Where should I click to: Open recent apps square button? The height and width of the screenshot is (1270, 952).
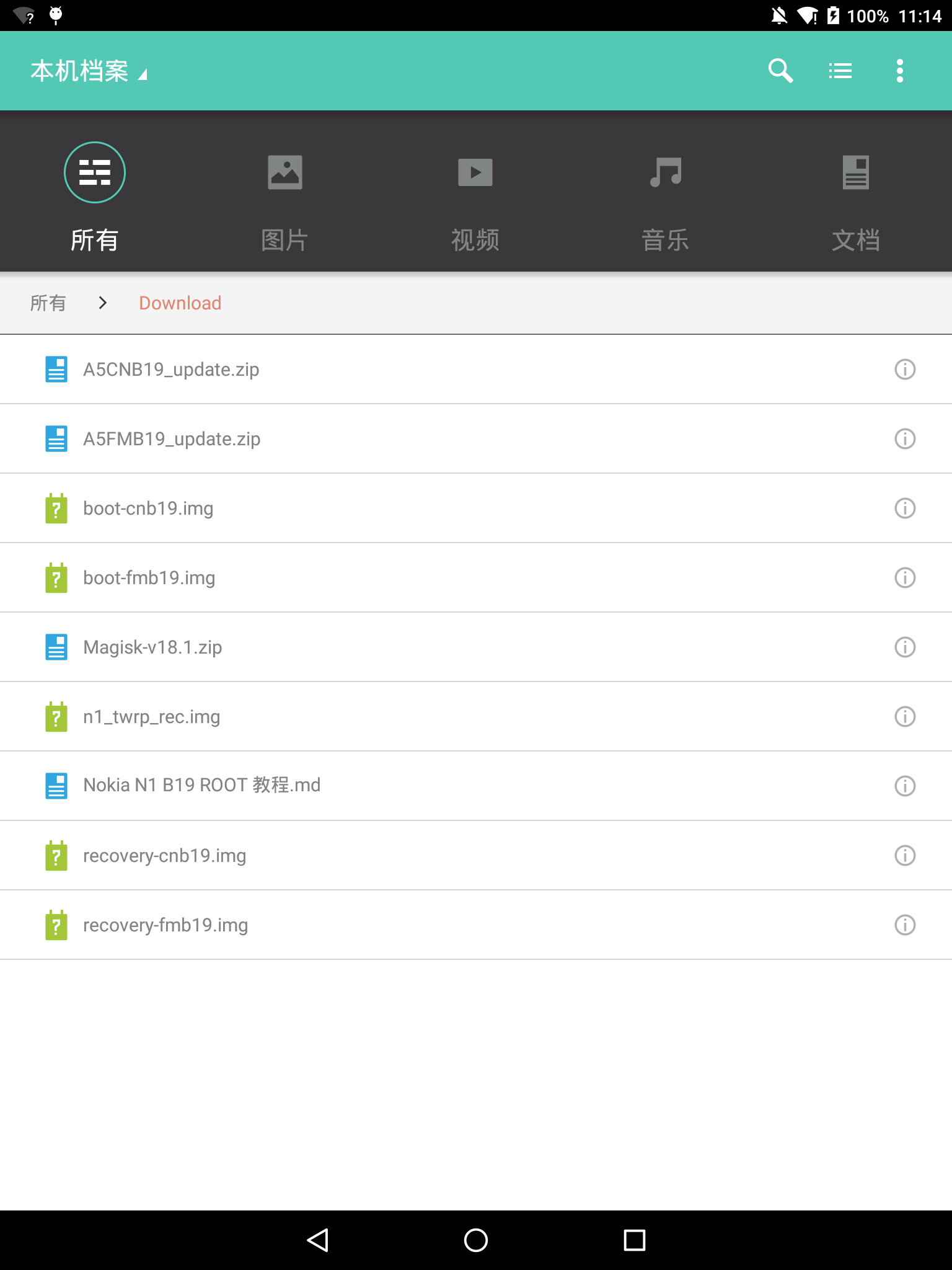point(635,1240)
